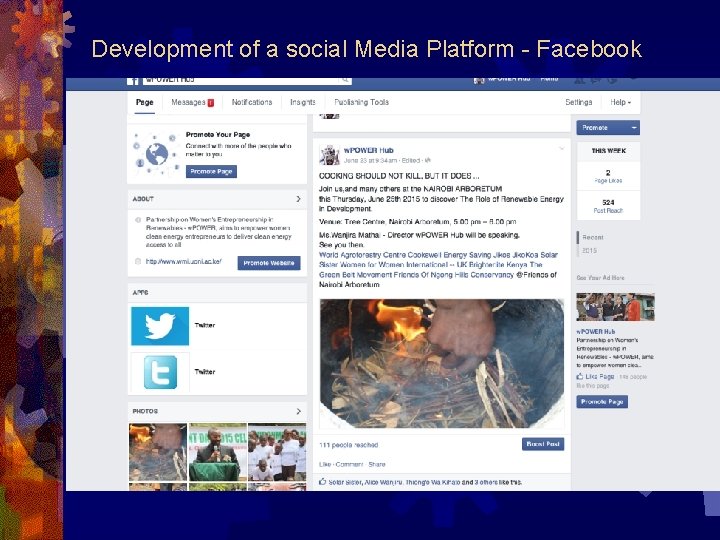Screen dimensions: 720x540
Task: Open the wmi.uonbi.ac.ke website link
Action: [x=184, y=261]
